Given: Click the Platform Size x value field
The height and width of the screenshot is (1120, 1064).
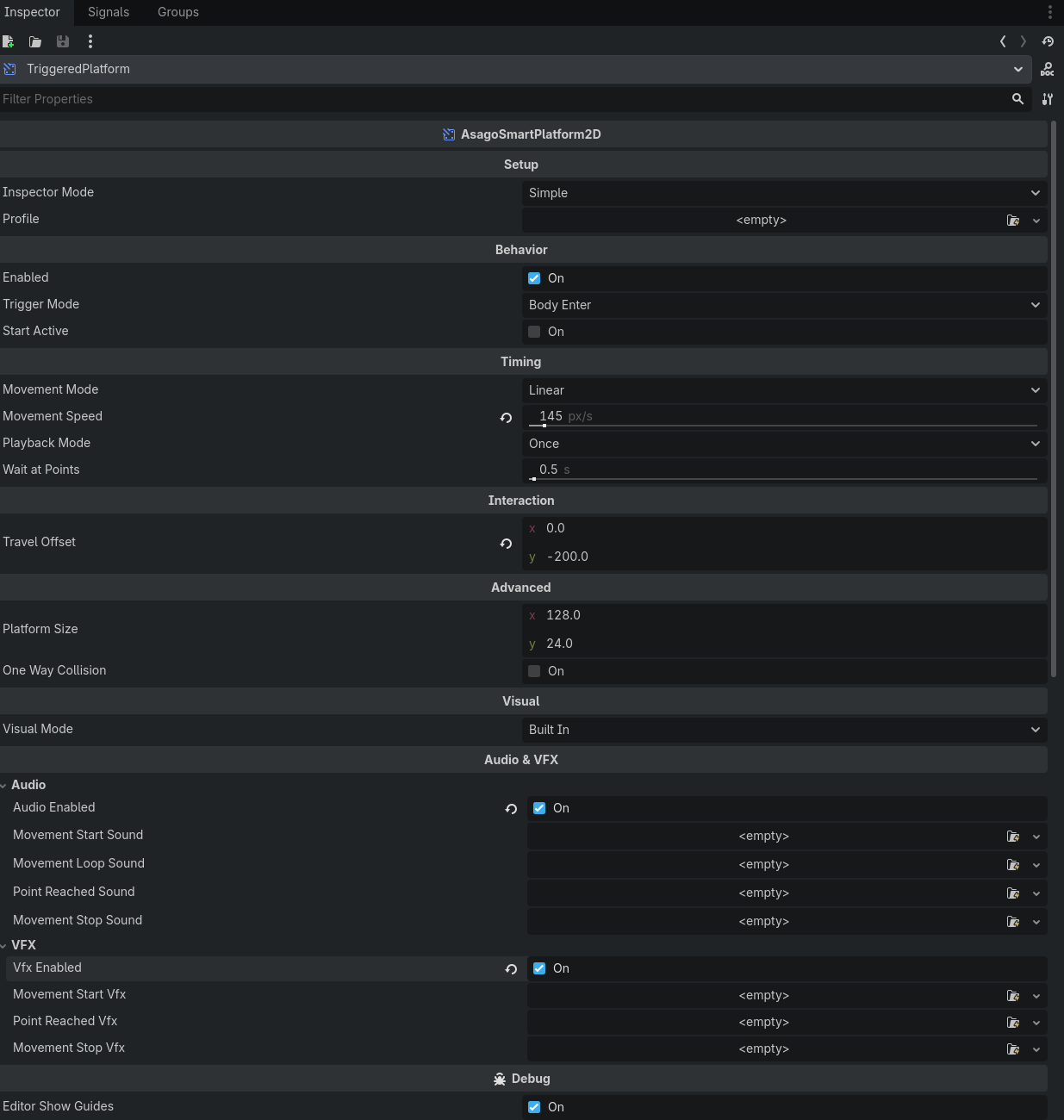Looking at the screenshot, I should pos(785,615).
